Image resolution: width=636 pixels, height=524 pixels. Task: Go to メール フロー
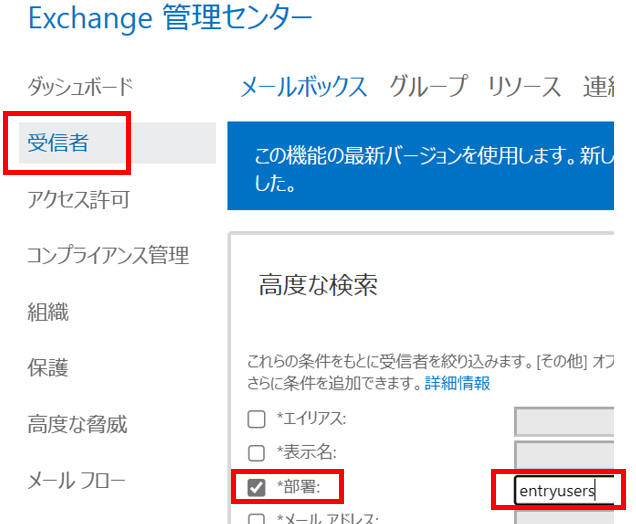(x=76, y=481)
